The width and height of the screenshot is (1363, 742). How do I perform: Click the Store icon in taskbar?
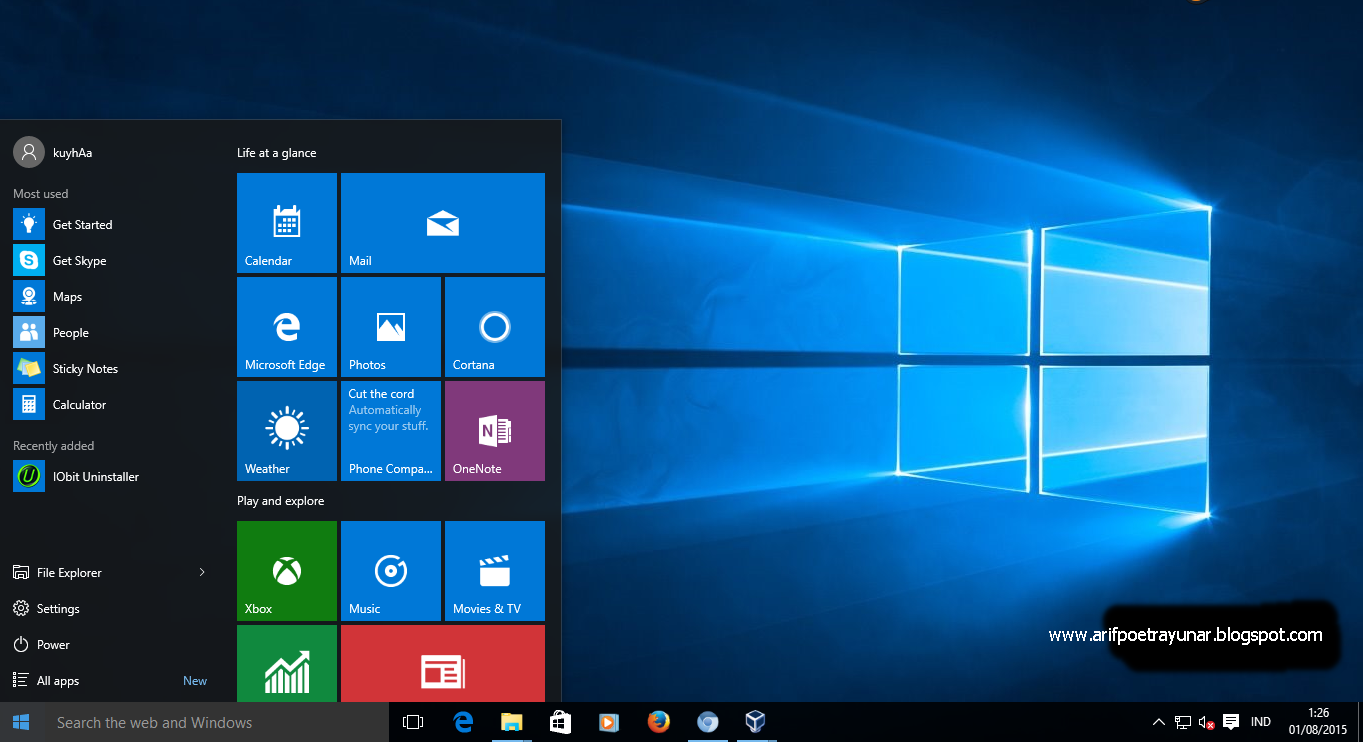[560, 722]
